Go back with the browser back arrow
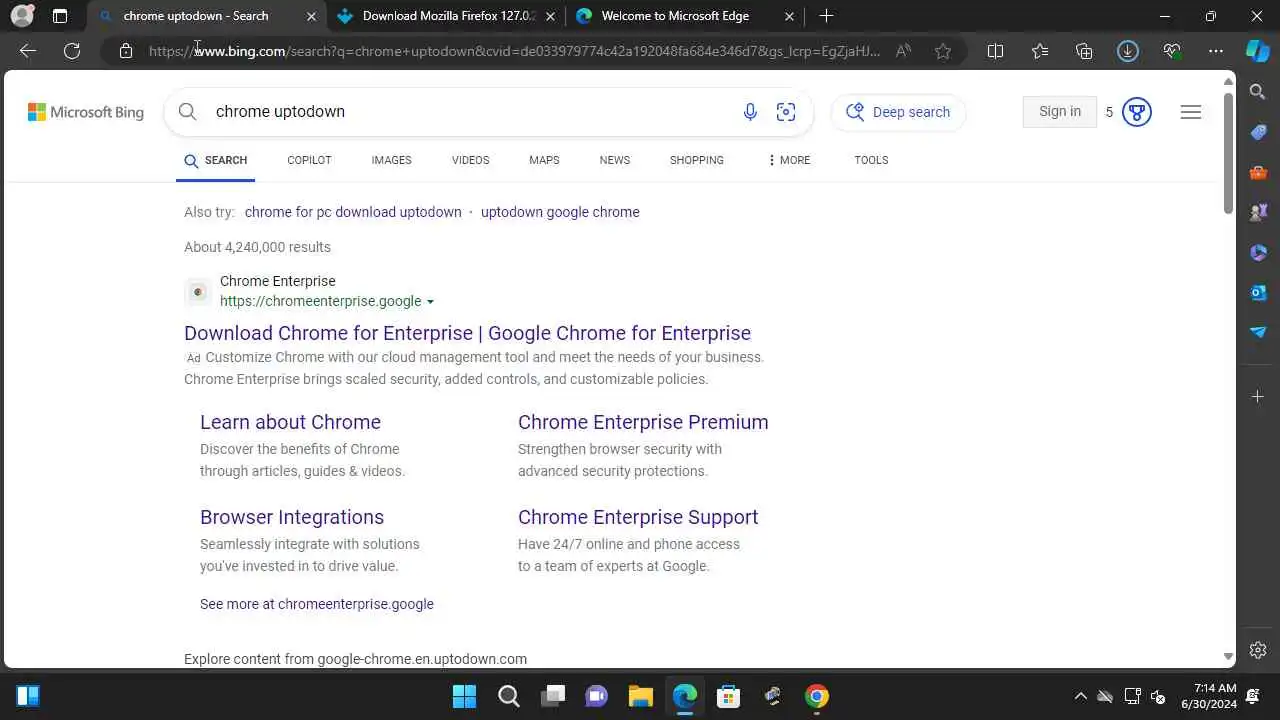The height and width of the screenshot is (720, 1280). [28, 51]
